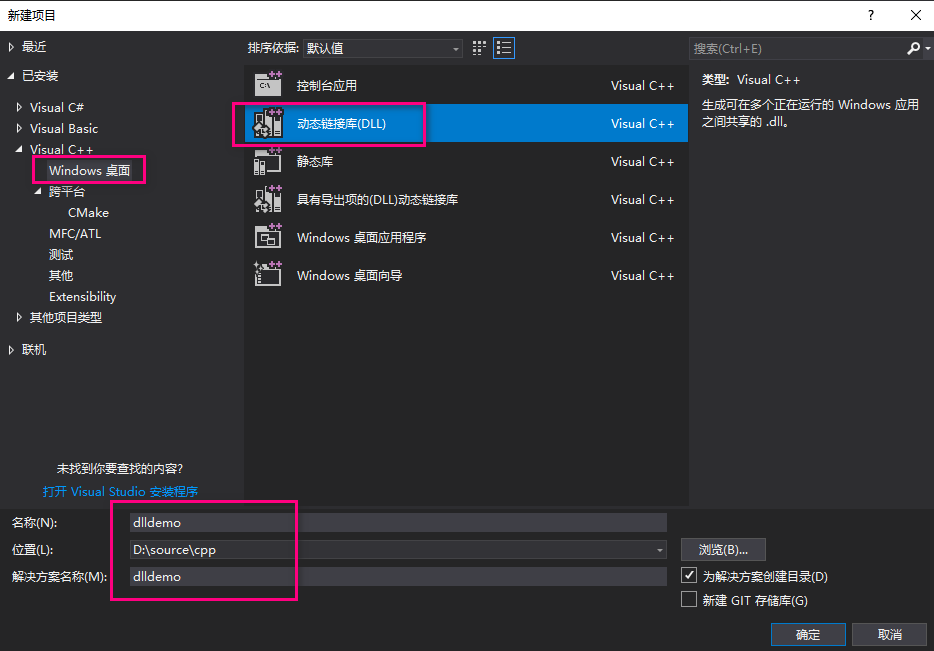The width and height of the screenshot is (934, 651).
Task: Click the Dynamic-Link Library (DLL) template icon
Action: [268, 123]
